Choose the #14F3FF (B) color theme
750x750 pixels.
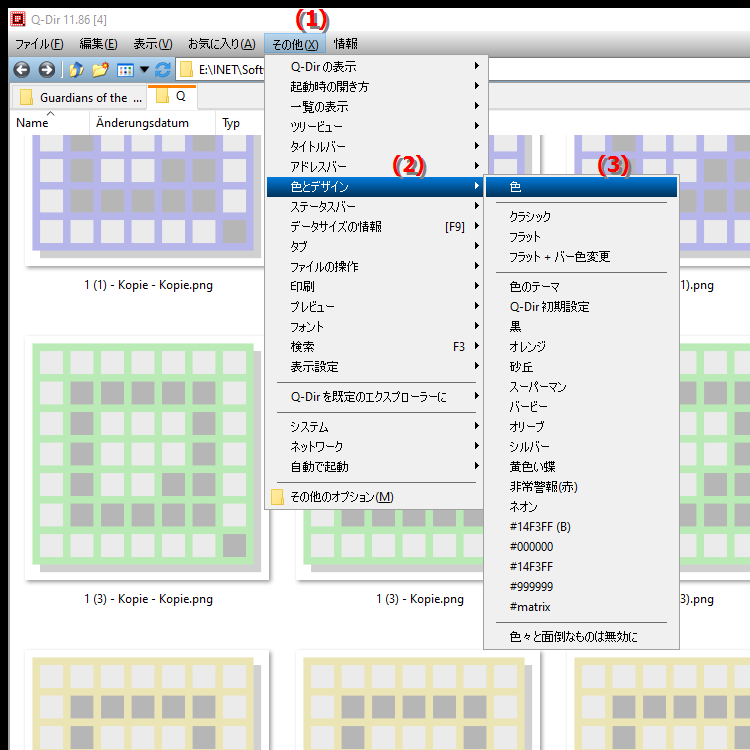tap(540, 526)
